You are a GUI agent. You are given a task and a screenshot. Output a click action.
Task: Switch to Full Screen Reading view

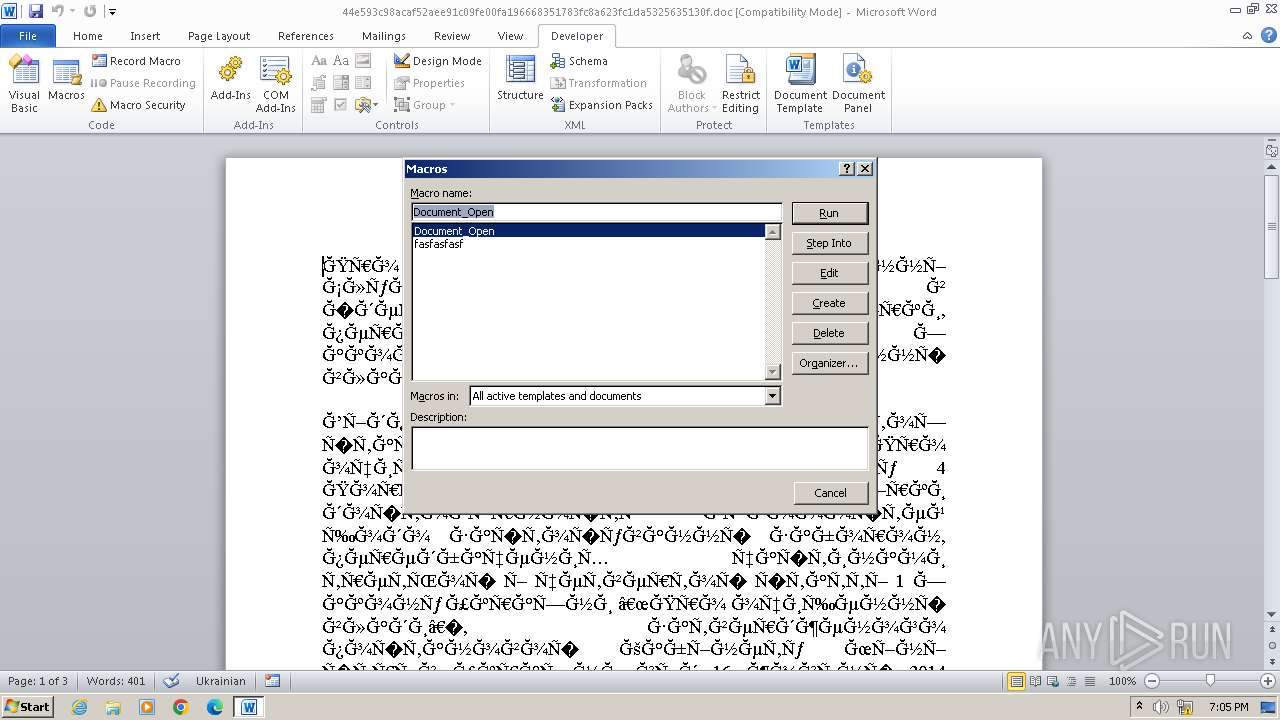(x=1035, y=681)
